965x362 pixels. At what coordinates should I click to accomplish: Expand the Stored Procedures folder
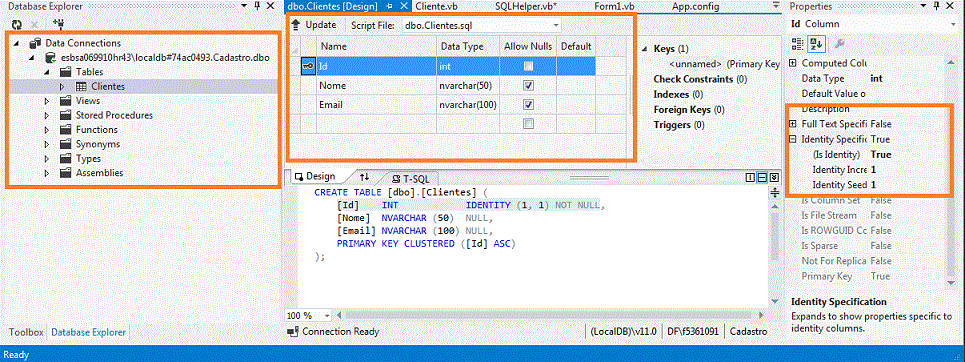(47, 115)
